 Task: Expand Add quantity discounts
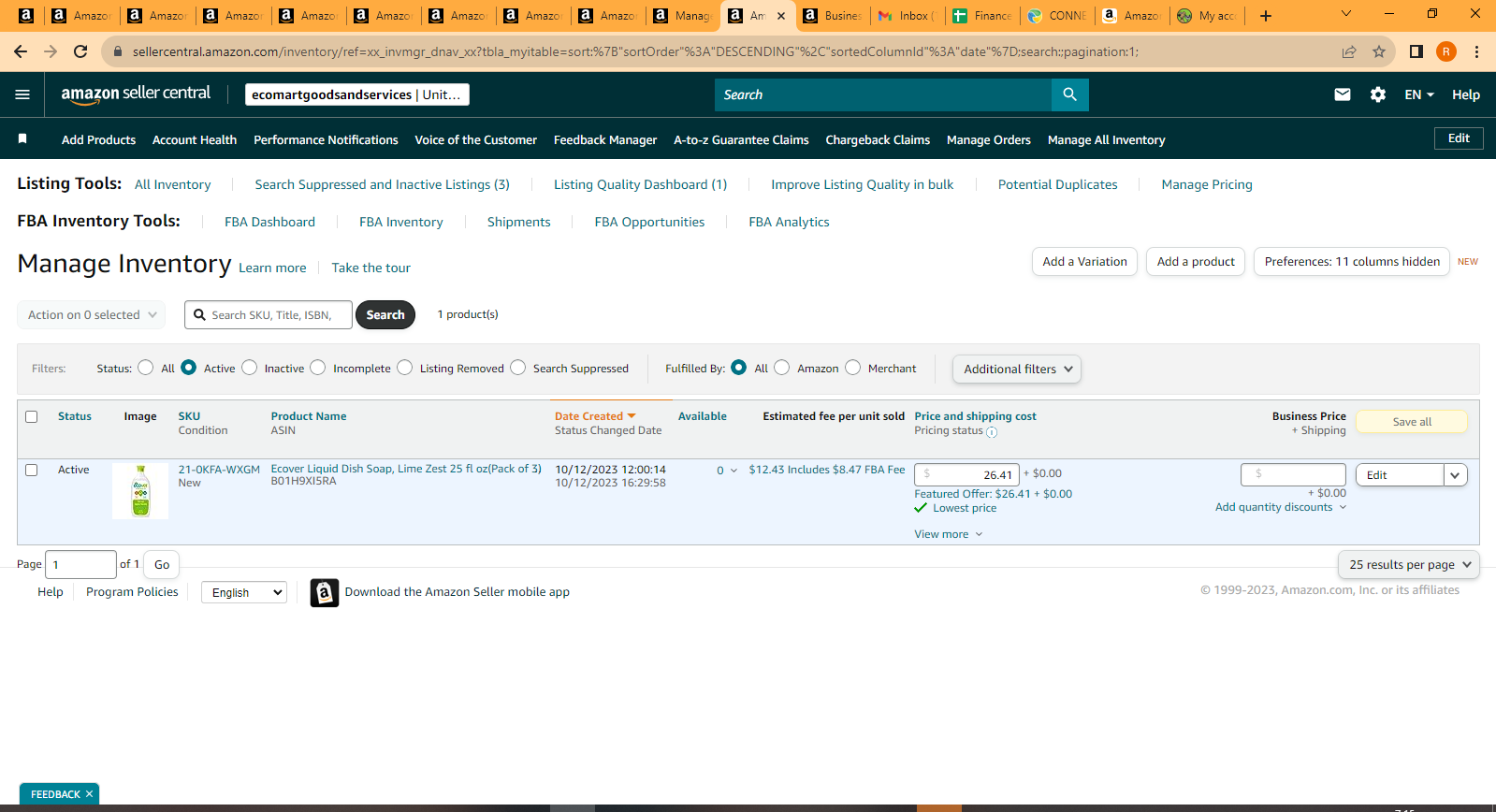(x=1281, y=507)
